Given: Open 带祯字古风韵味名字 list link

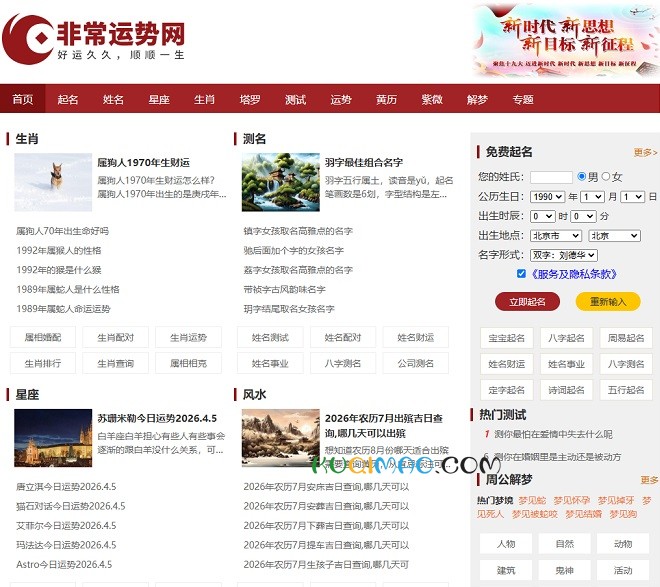Looking at the screenshot, I should 285,290.
